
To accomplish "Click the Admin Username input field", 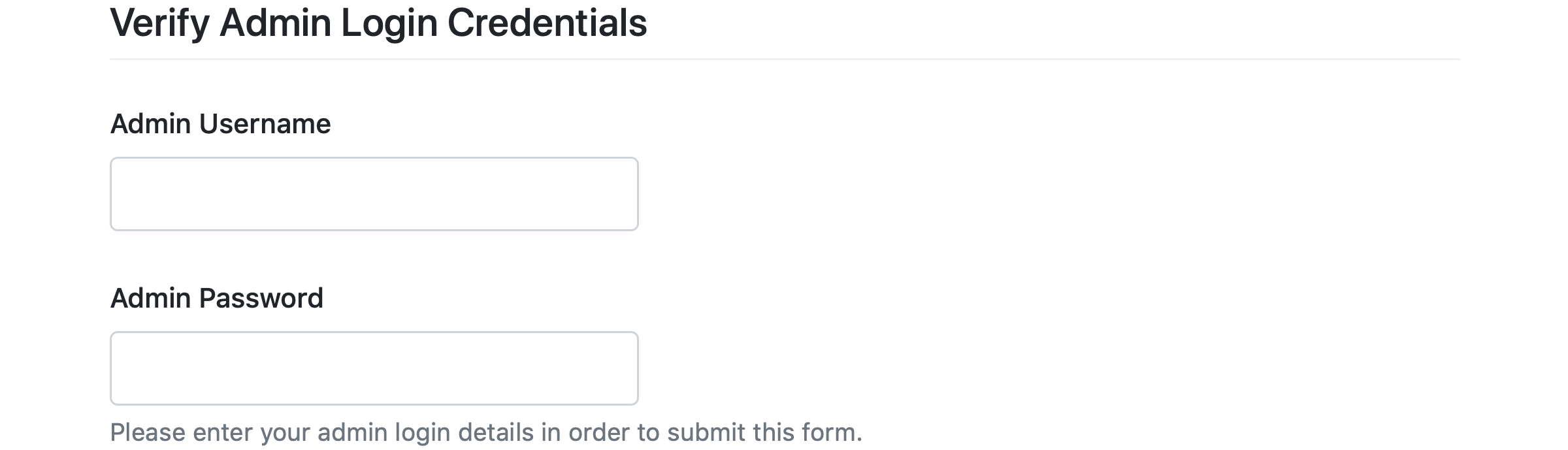I will tap(374, 194).
